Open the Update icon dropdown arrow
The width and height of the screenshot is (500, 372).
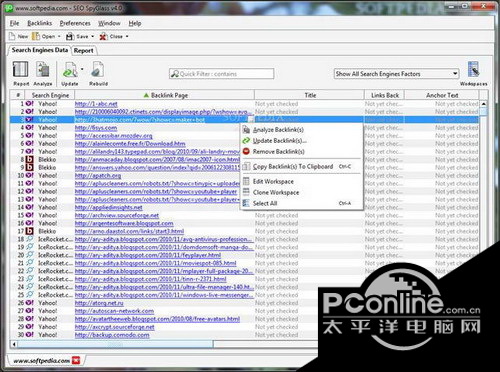click(x=82, y=69)
